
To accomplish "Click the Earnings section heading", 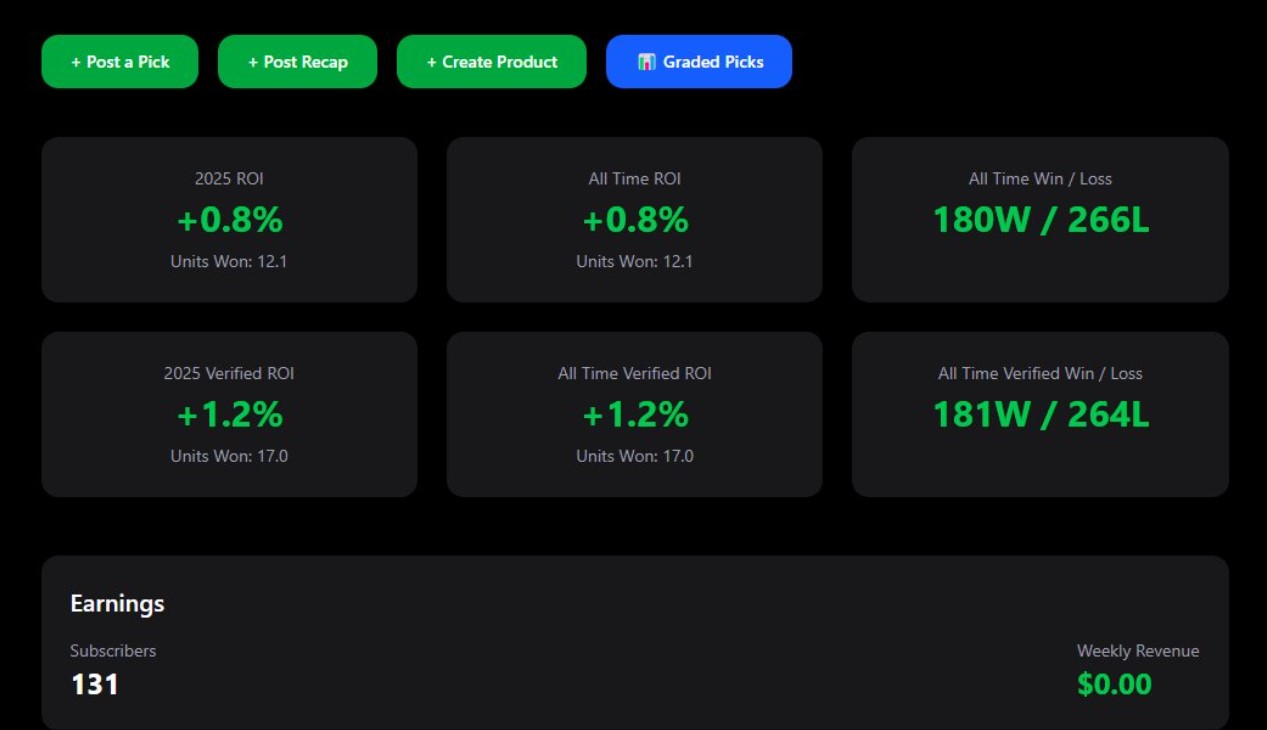I will pos(117,603).
